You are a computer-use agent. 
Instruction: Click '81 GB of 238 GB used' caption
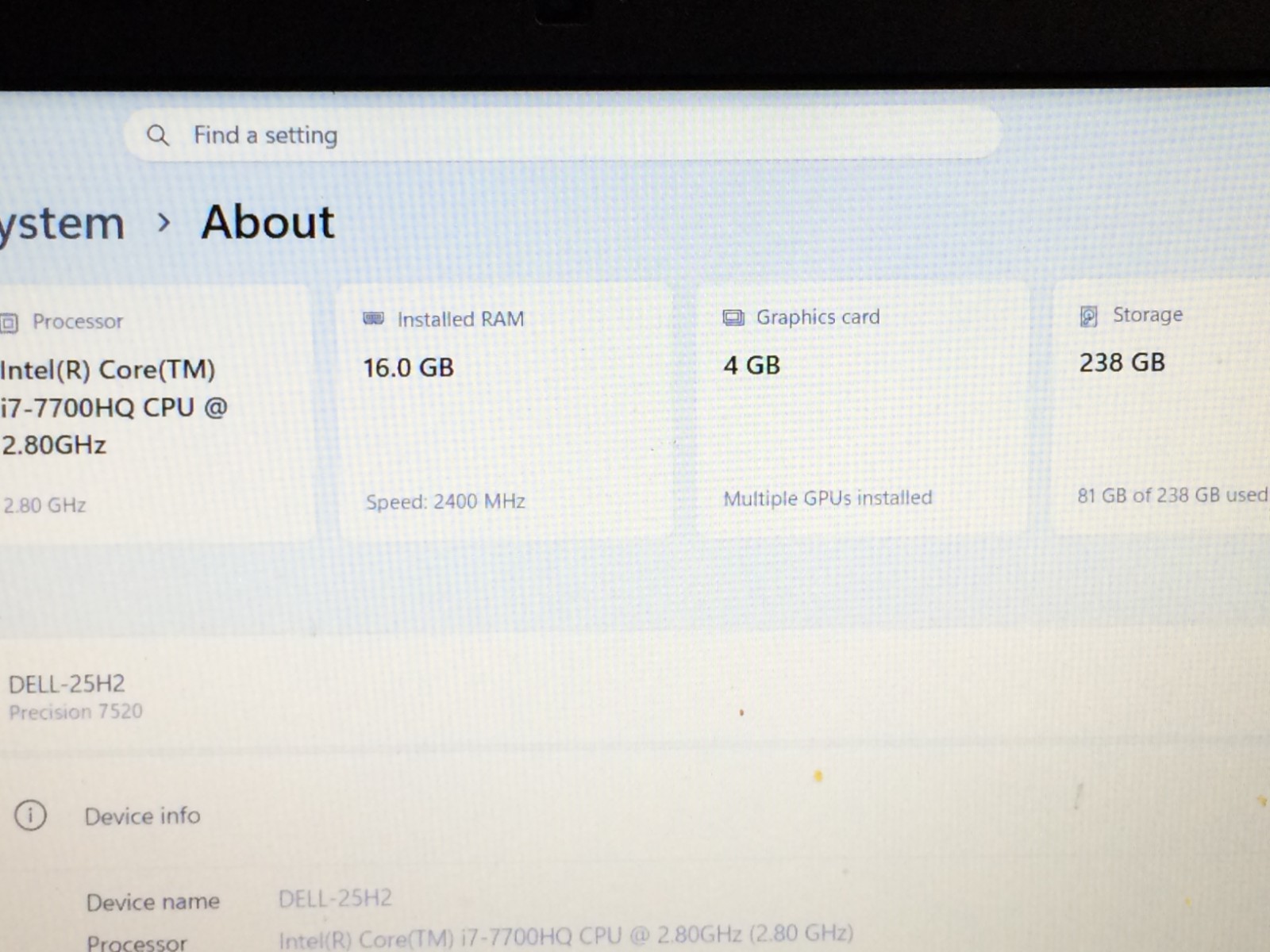point(1172,495)
